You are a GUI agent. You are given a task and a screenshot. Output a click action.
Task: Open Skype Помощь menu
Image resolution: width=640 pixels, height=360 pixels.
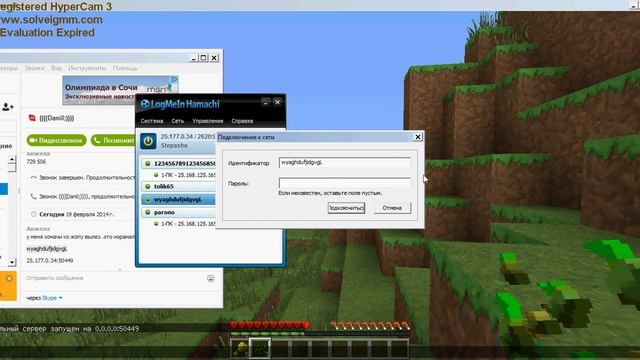125,68
